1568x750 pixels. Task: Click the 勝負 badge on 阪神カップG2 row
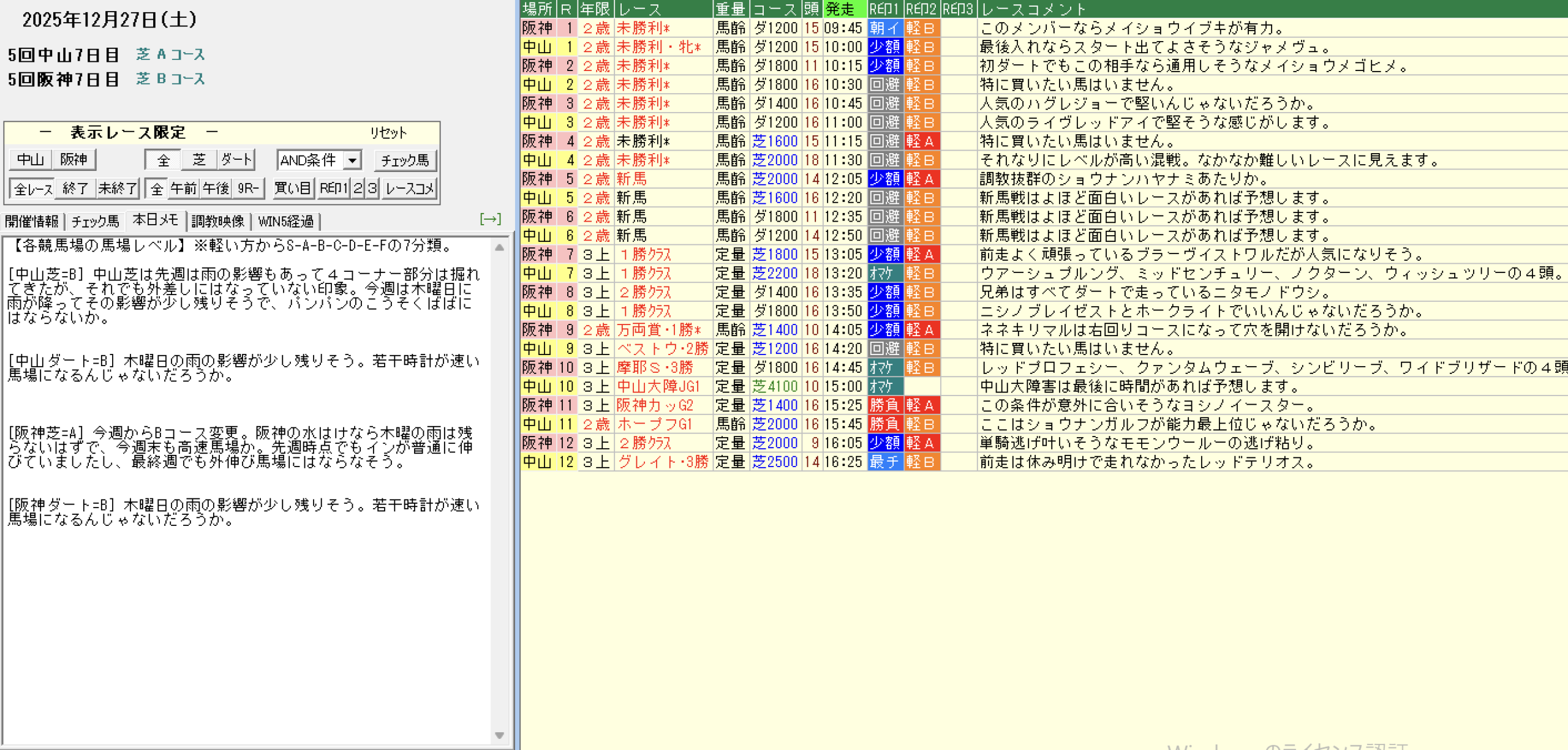(884, 405)
